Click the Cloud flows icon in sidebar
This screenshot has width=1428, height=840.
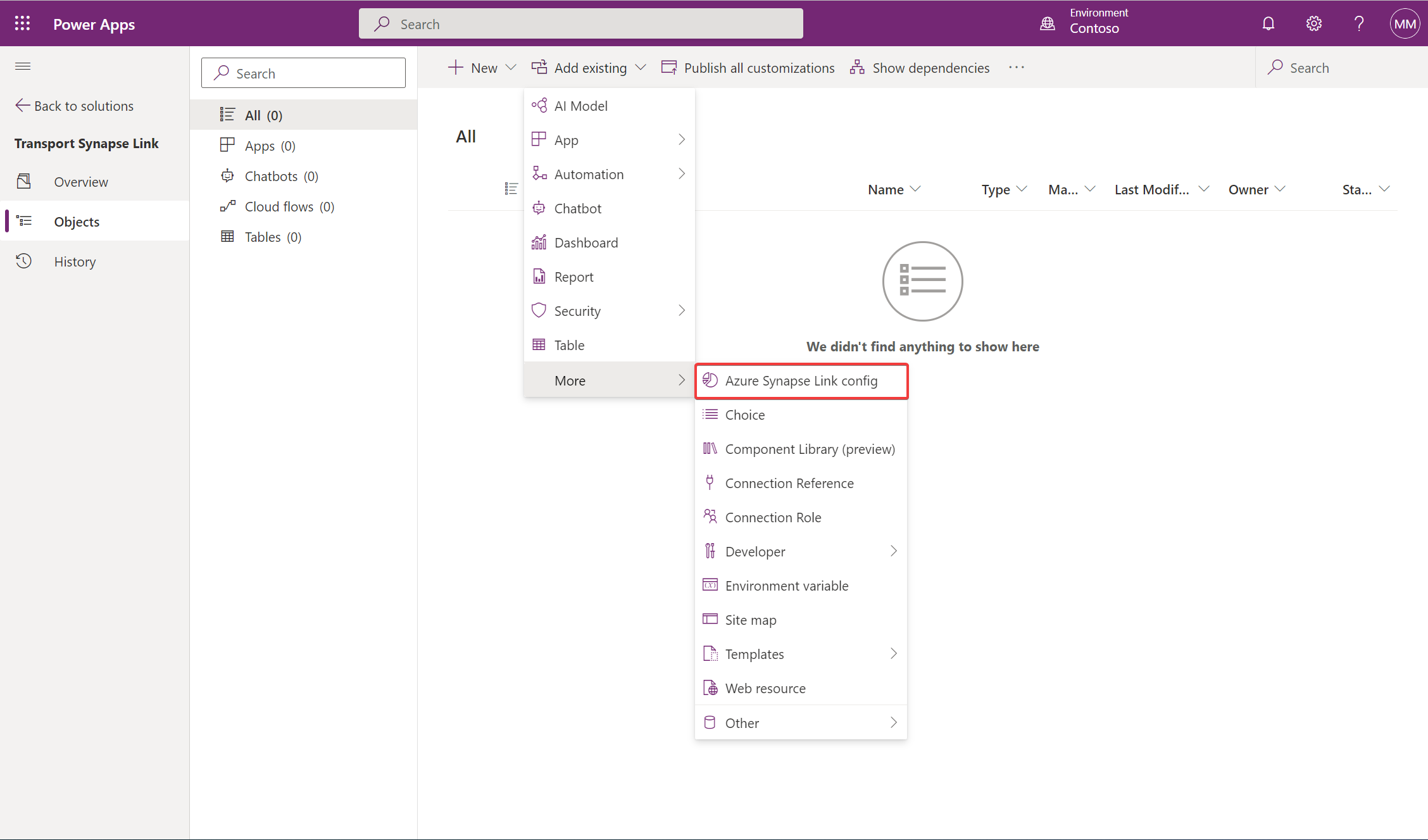coord(228,206)
